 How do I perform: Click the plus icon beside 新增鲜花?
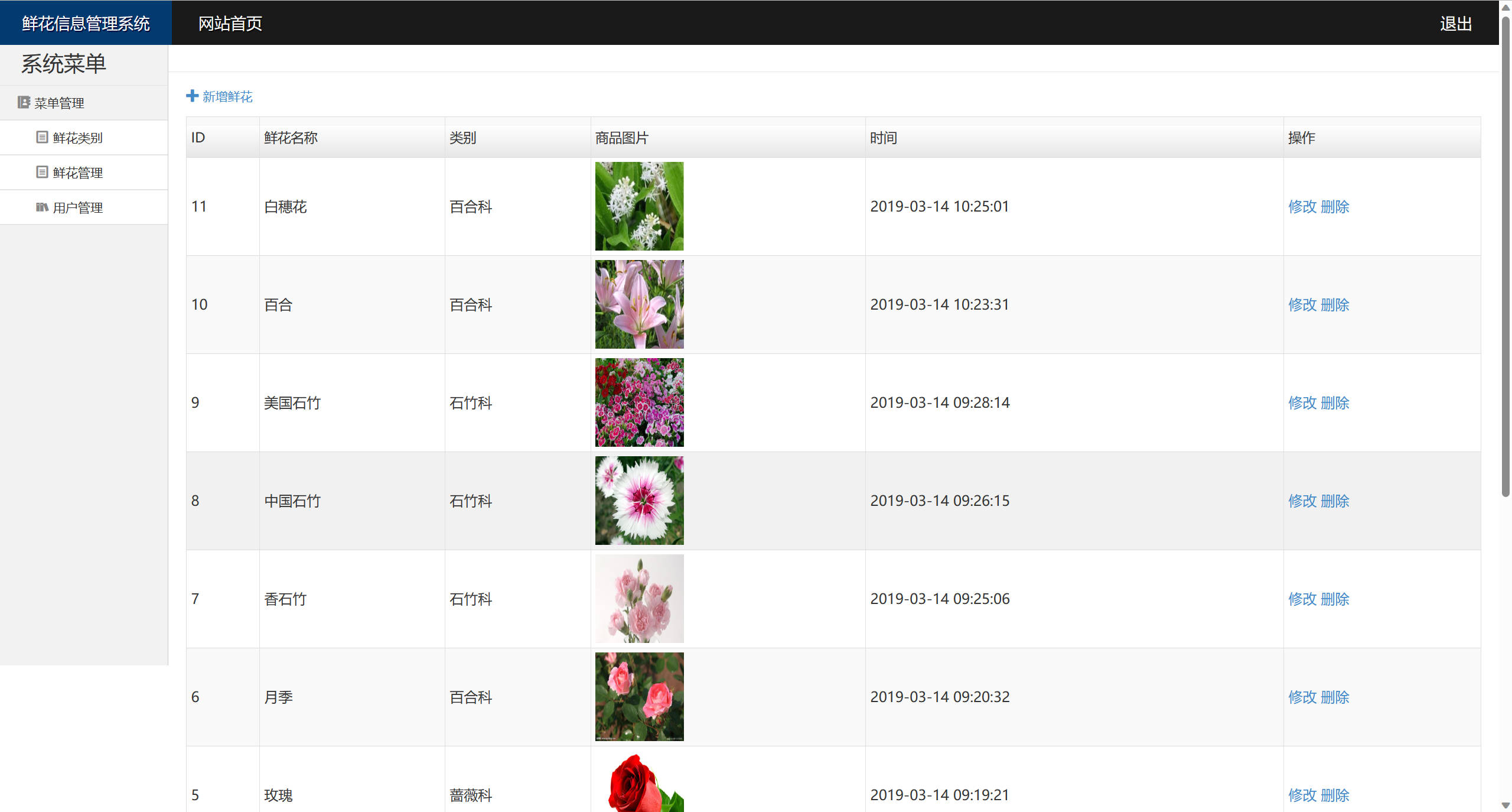click(192, 96)
